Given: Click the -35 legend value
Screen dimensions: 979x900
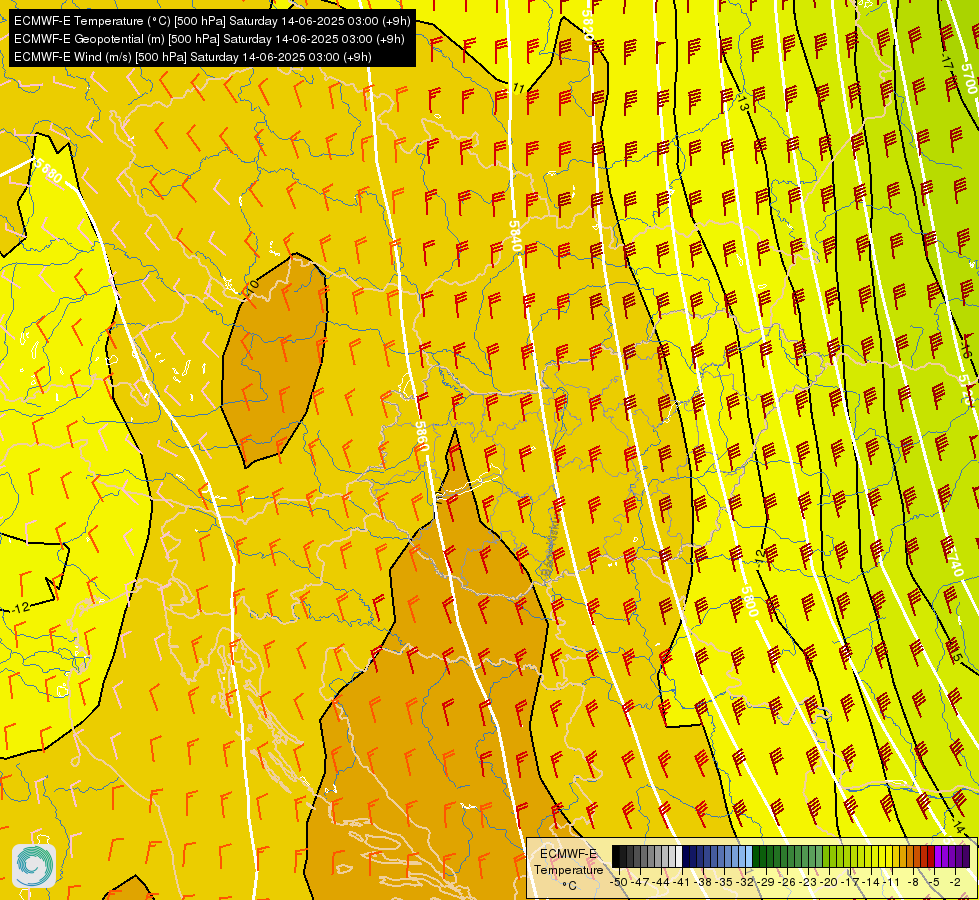Looking at the screenshot, I should coord(725,882).
